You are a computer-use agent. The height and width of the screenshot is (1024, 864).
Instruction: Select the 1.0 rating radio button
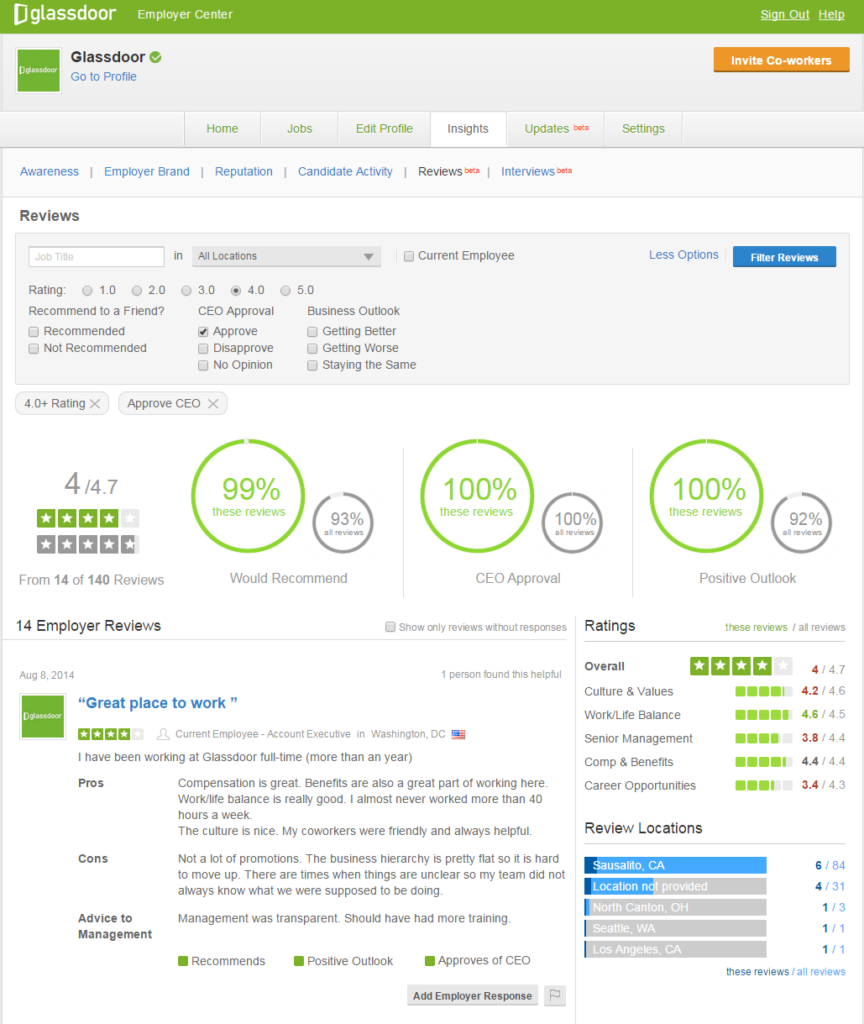tap(88, 291)
